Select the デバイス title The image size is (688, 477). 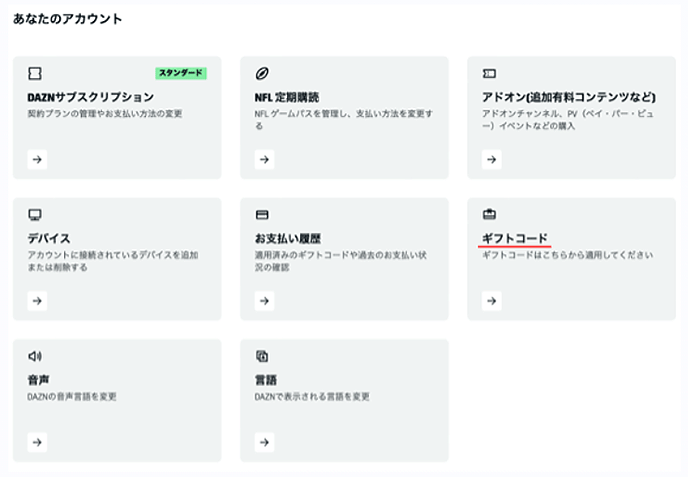49,238
